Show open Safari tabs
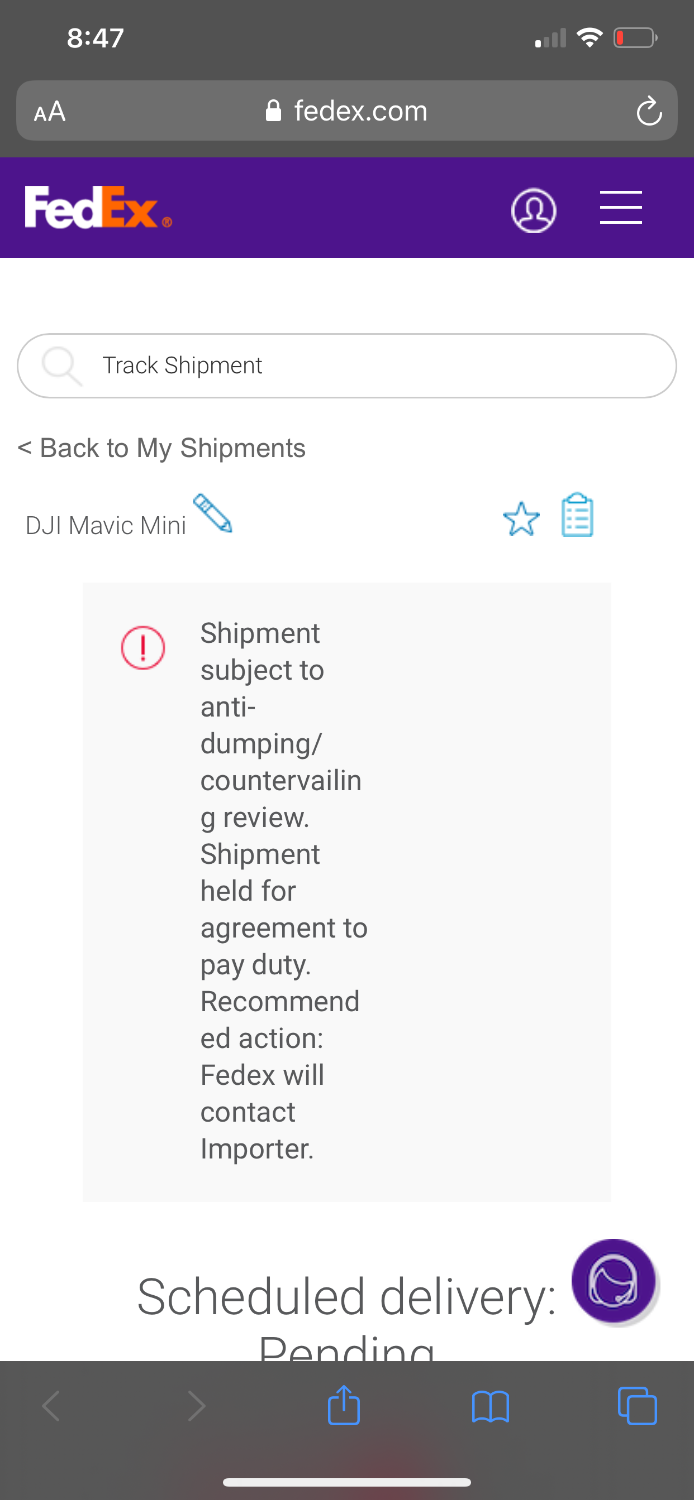 [637, 1406]
